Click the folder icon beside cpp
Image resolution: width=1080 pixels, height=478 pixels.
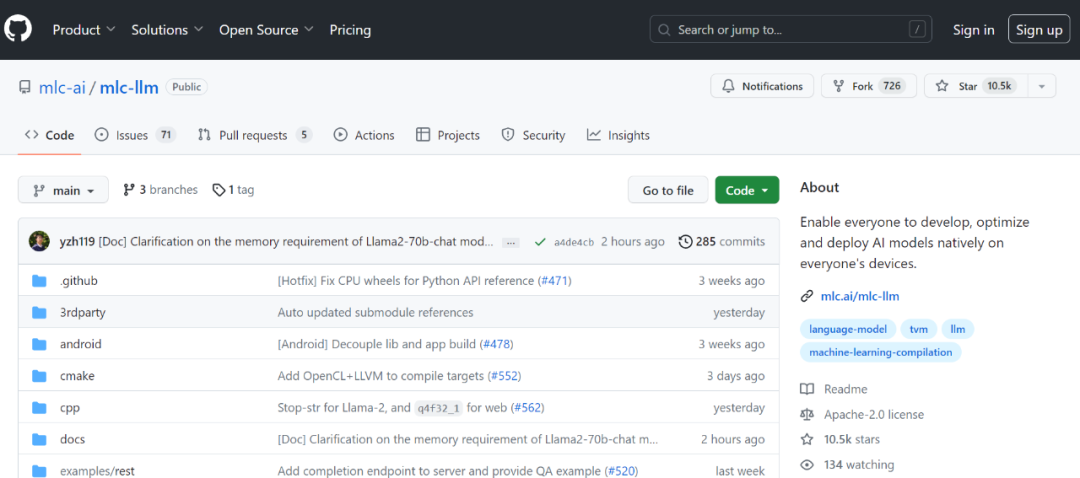click(x=39, y=408)
